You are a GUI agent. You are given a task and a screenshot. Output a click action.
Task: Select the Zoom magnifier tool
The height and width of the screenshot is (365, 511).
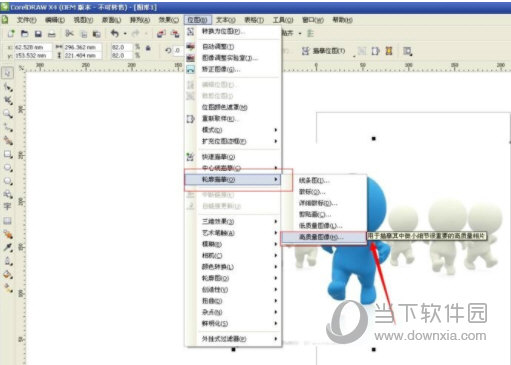[x=8, y=114]
